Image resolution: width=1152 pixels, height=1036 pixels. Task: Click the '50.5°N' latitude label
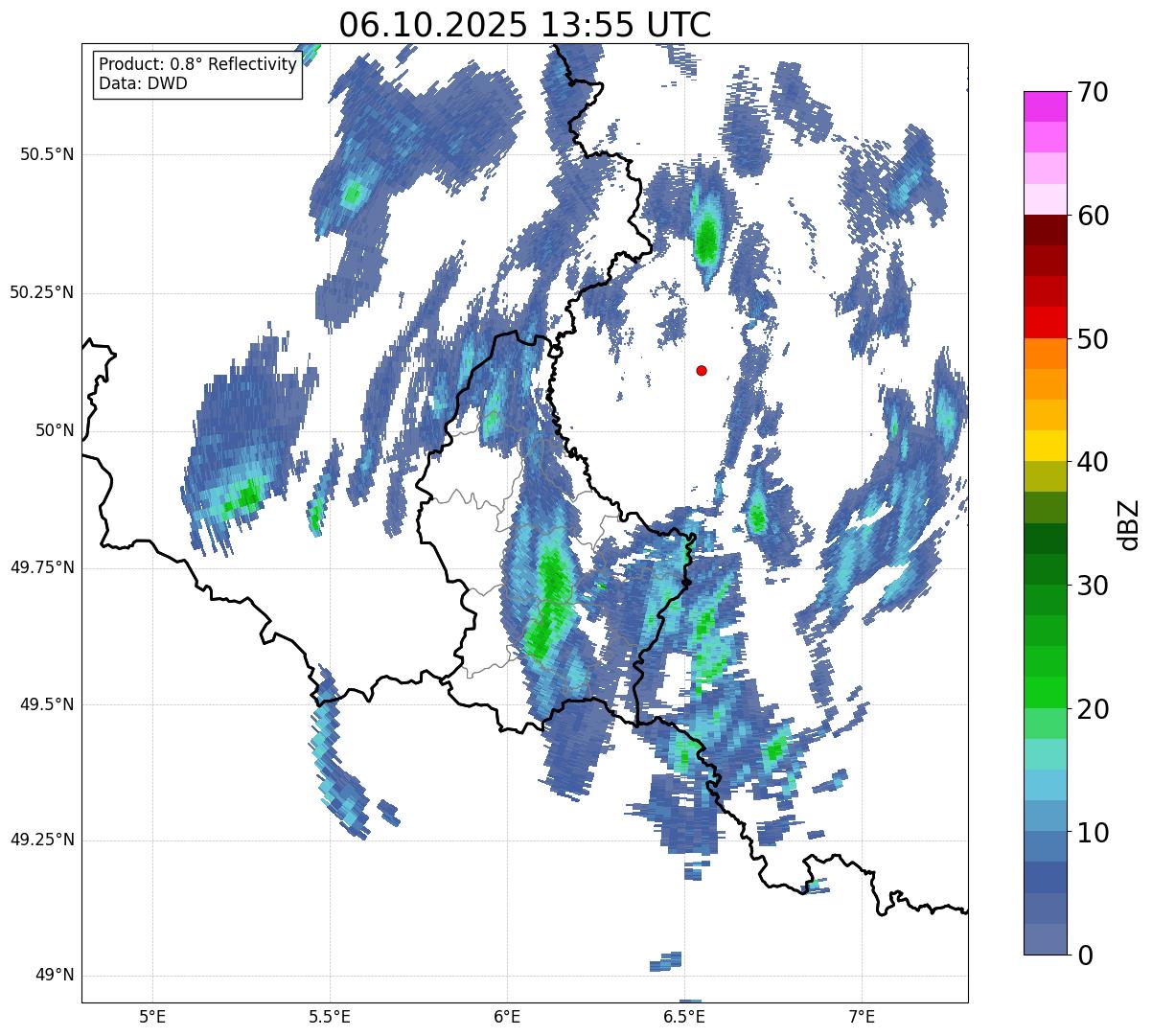[47, 154]
